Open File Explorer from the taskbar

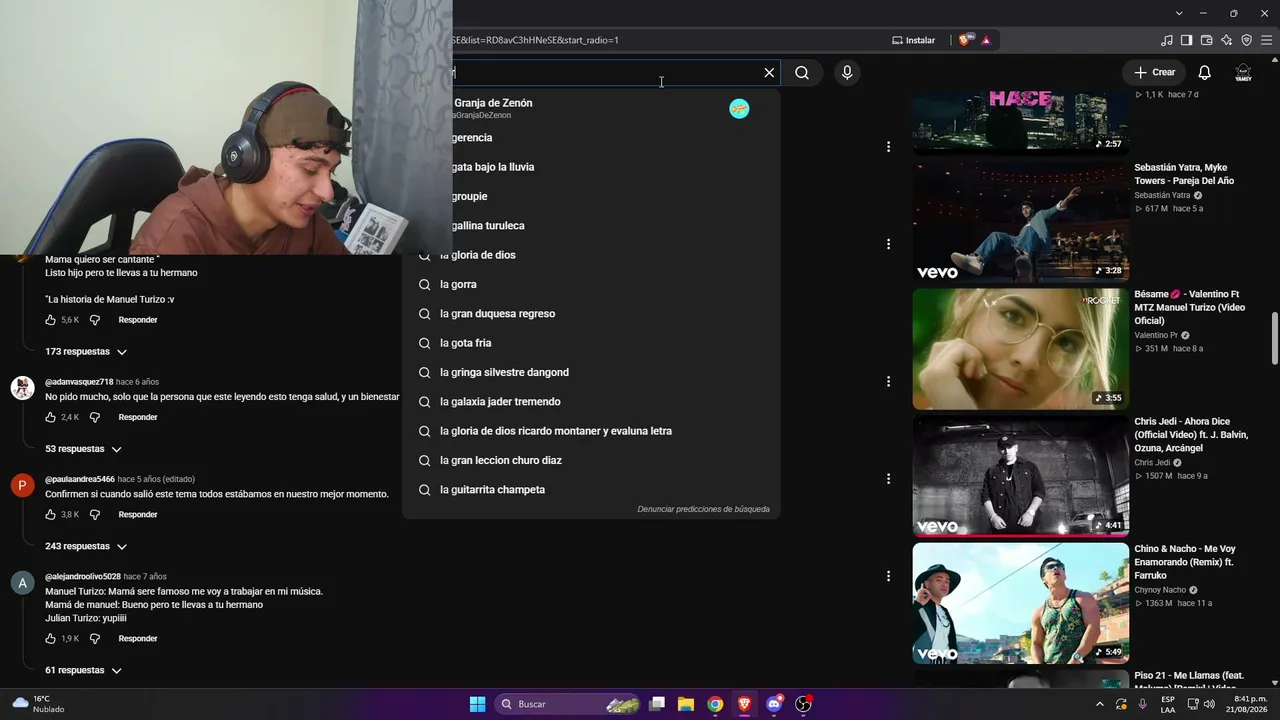coord(686,704)
